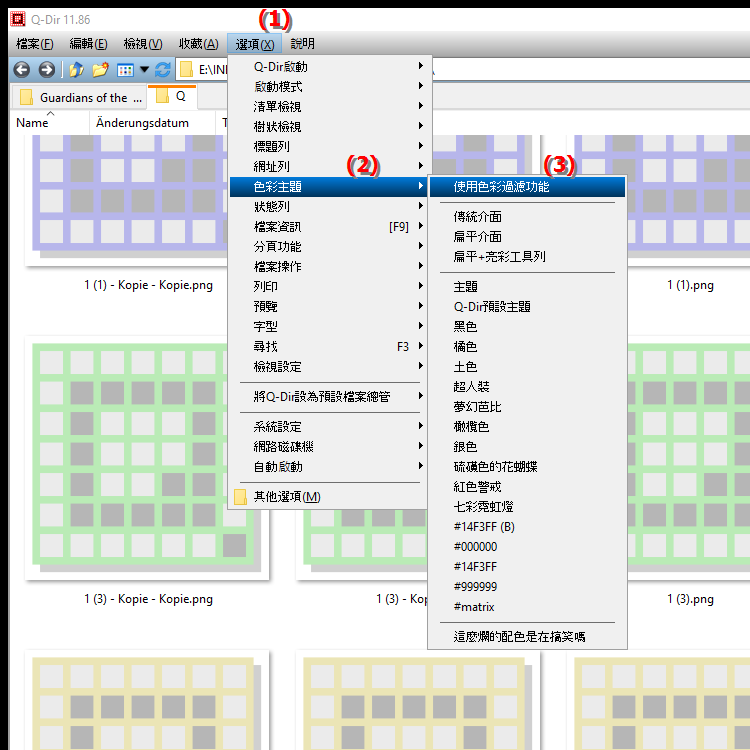Switch to the Q folder tab

[172, 97]
